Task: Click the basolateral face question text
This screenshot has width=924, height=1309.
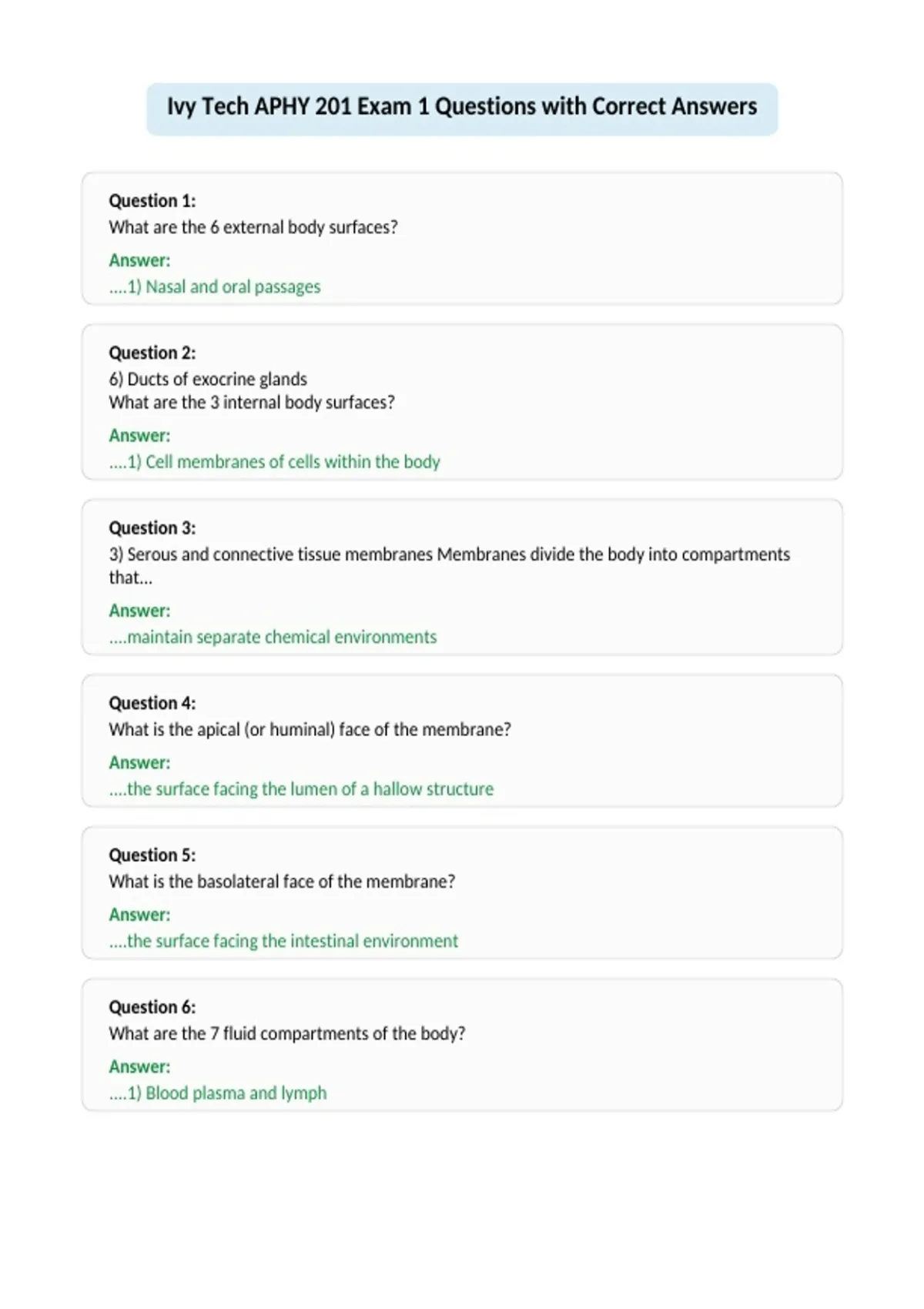Action: 282,881
